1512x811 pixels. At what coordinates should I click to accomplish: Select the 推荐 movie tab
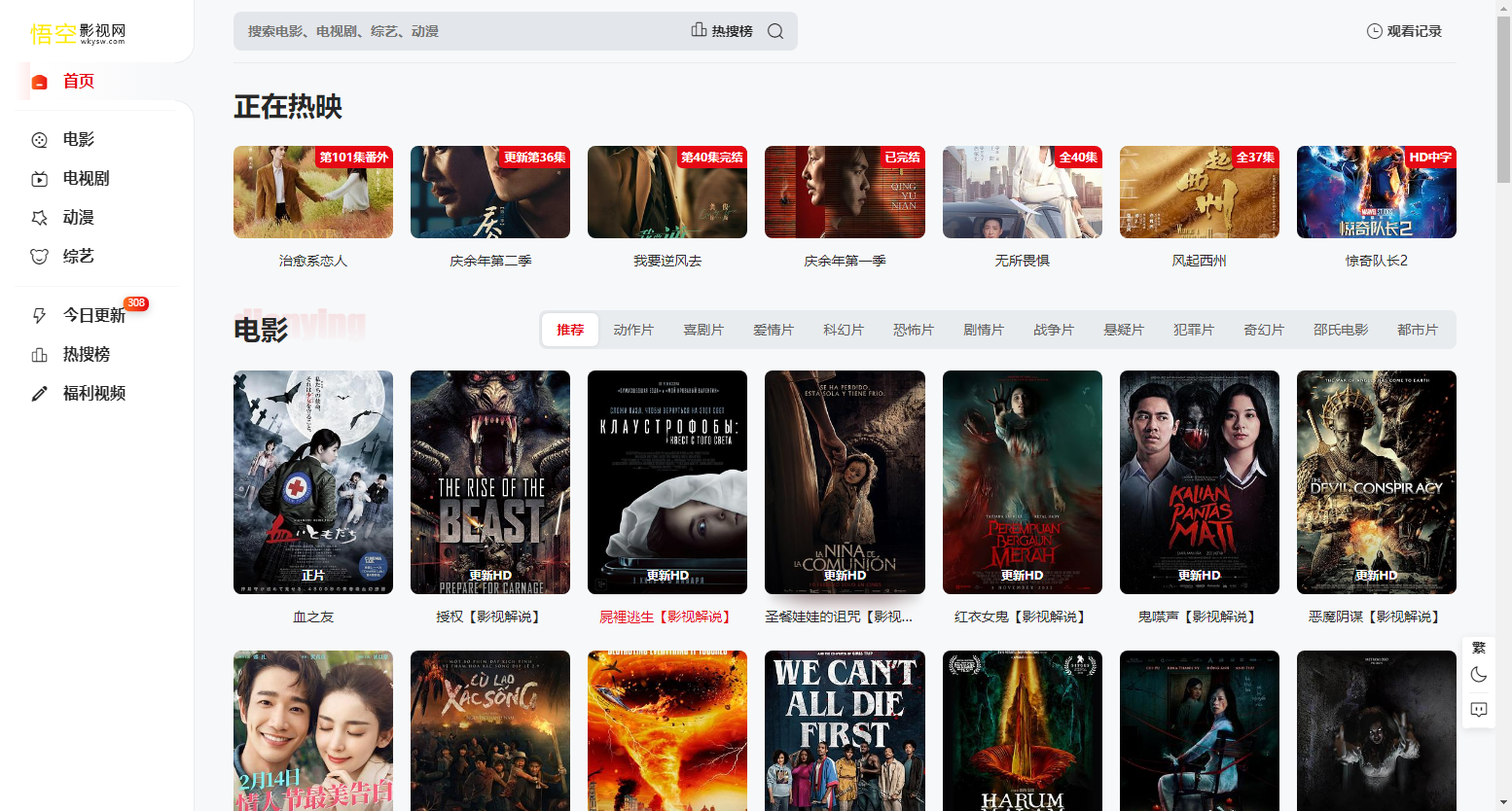(x=570, y=331)
